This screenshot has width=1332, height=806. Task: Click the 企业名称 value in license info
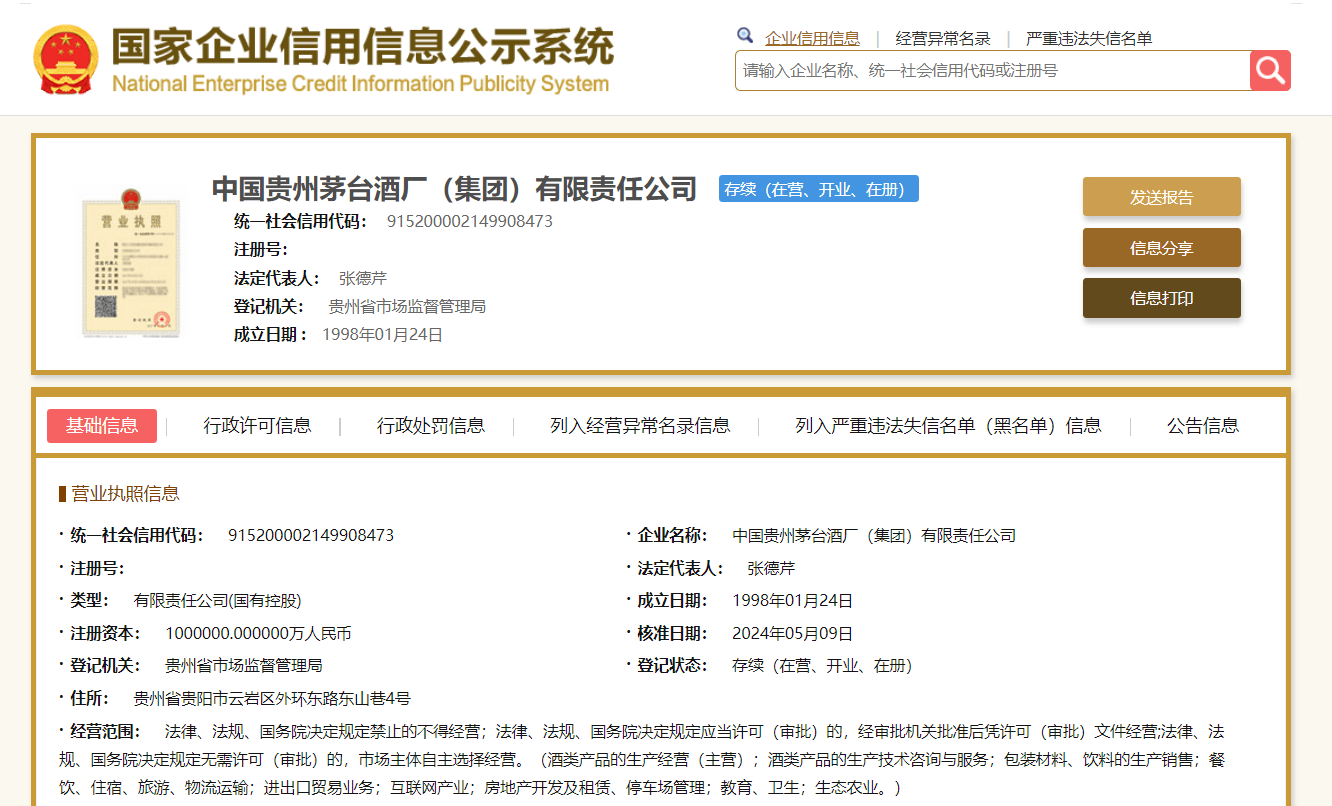[874, 535]
